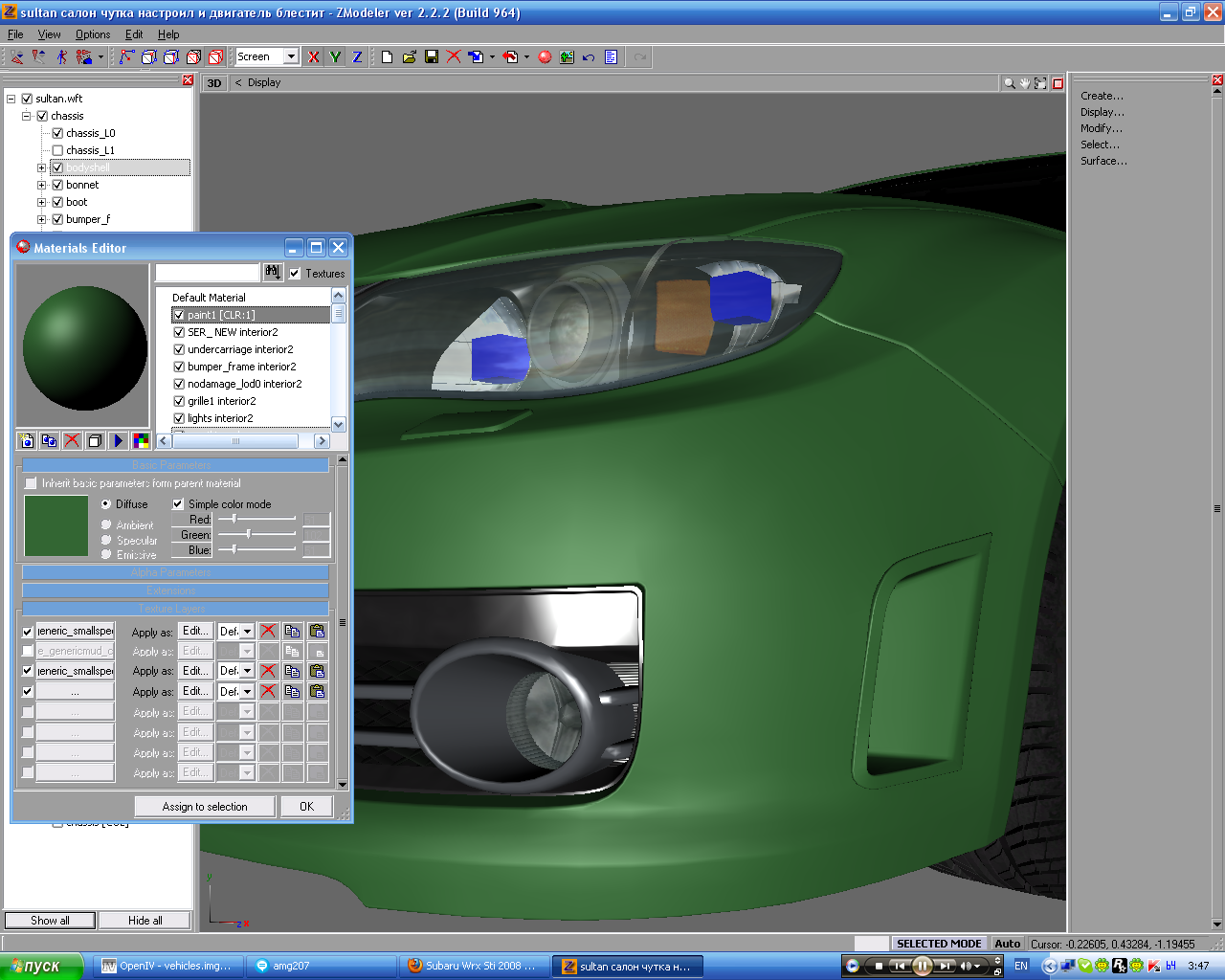The width and height of the screenshot is (1225, 980).
Task: Open the first texture layer Def. dropdown
Action: coord(247,632)
